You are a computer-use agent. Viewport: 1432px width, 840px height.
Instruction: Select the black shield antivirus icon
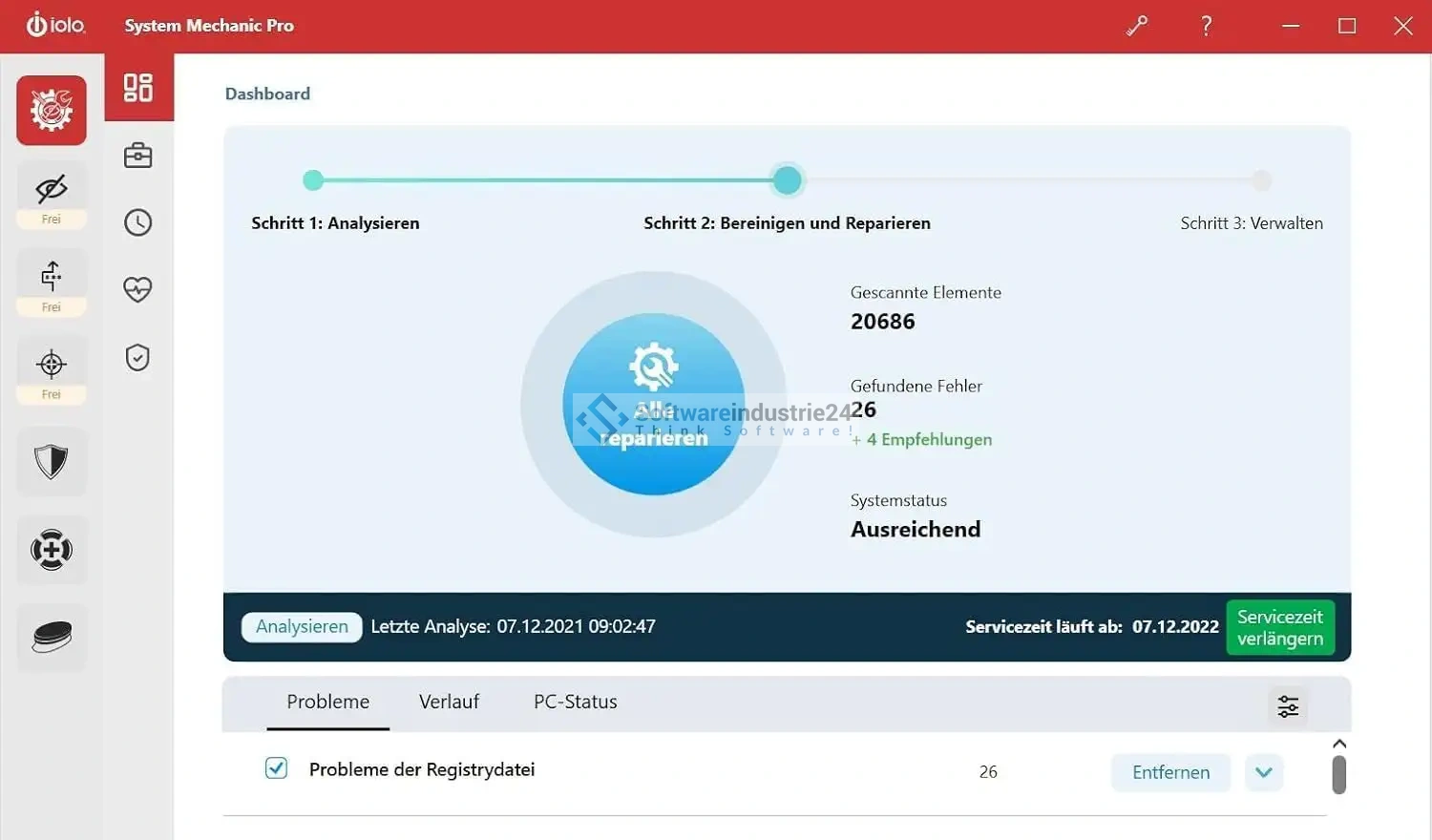52,462
